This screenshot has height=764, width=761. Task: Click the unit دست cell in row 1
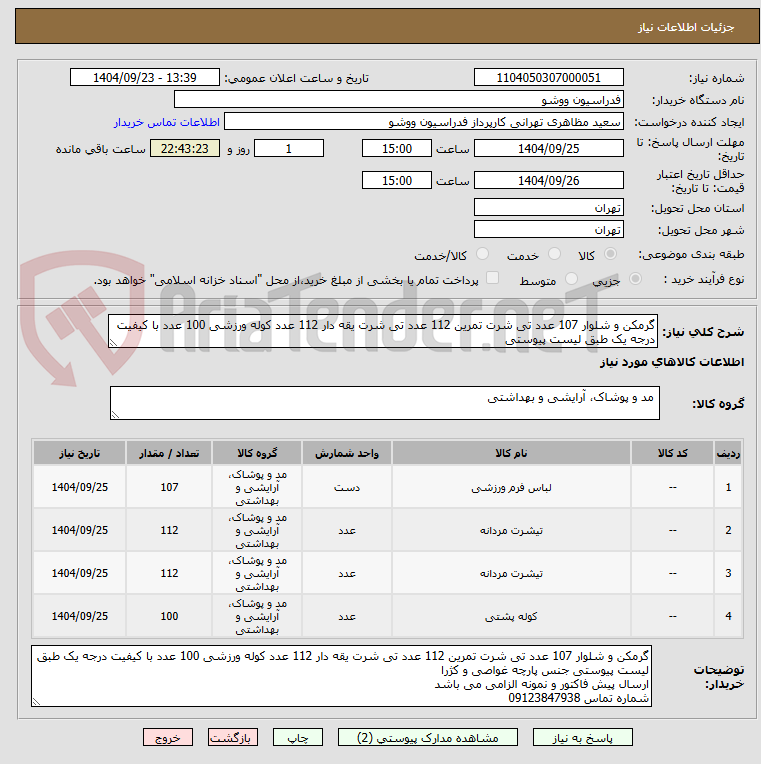(x=346, y=487)
